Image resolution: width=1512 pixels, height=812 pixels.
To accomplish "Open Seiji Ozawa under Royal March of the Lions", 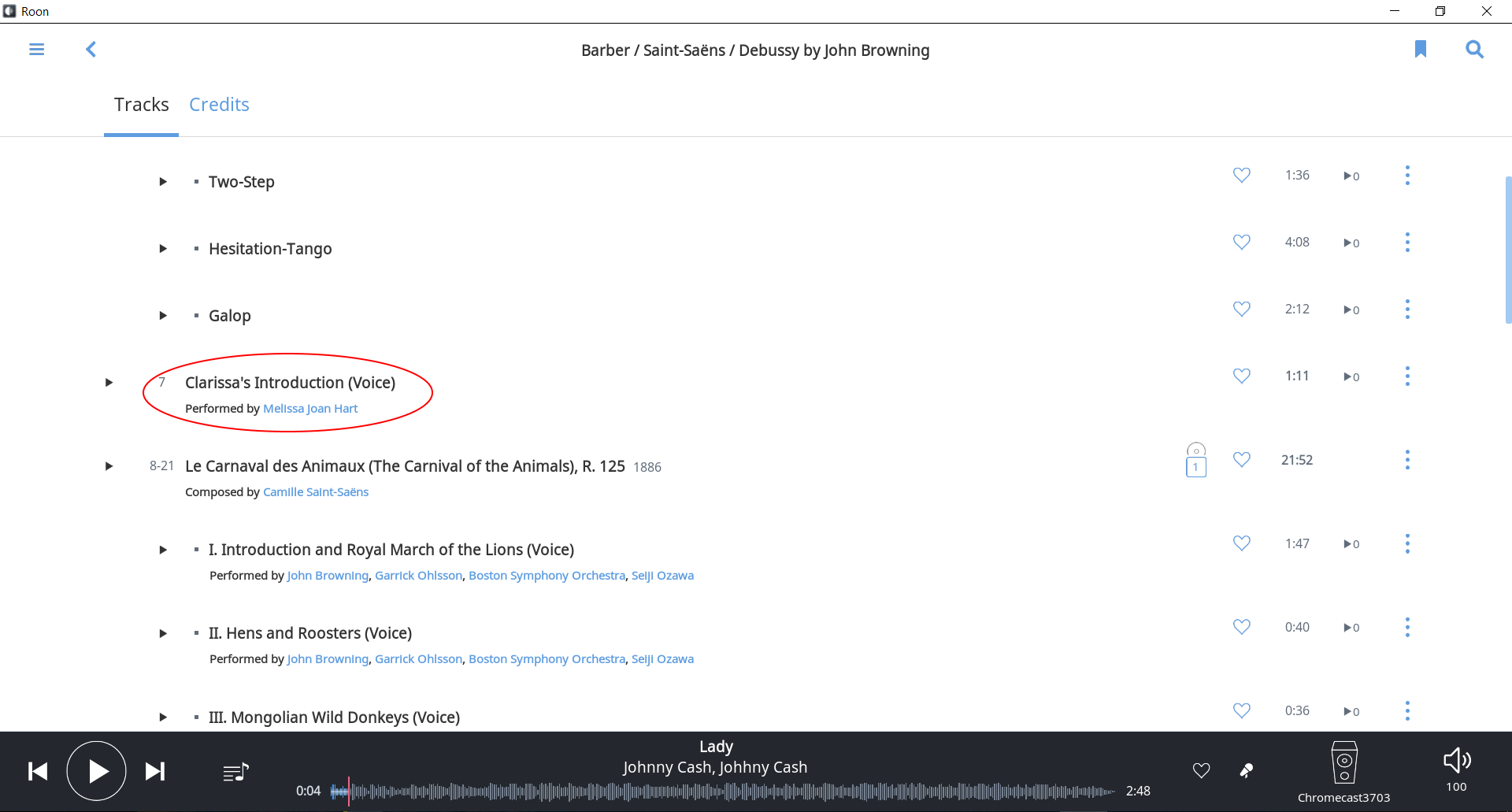I will [662, 576].
